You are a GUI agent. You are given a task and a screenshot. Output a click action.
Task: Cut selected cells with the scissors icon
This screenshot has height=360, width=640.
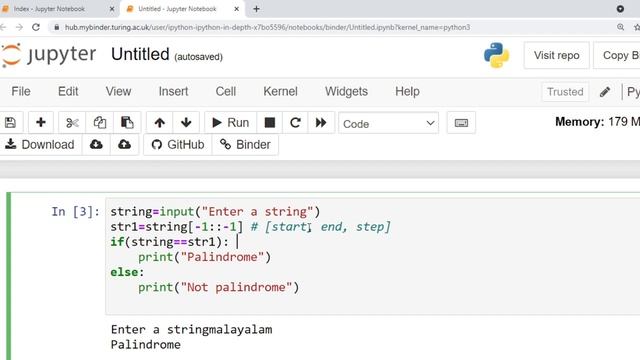click(x=72, y=122)
